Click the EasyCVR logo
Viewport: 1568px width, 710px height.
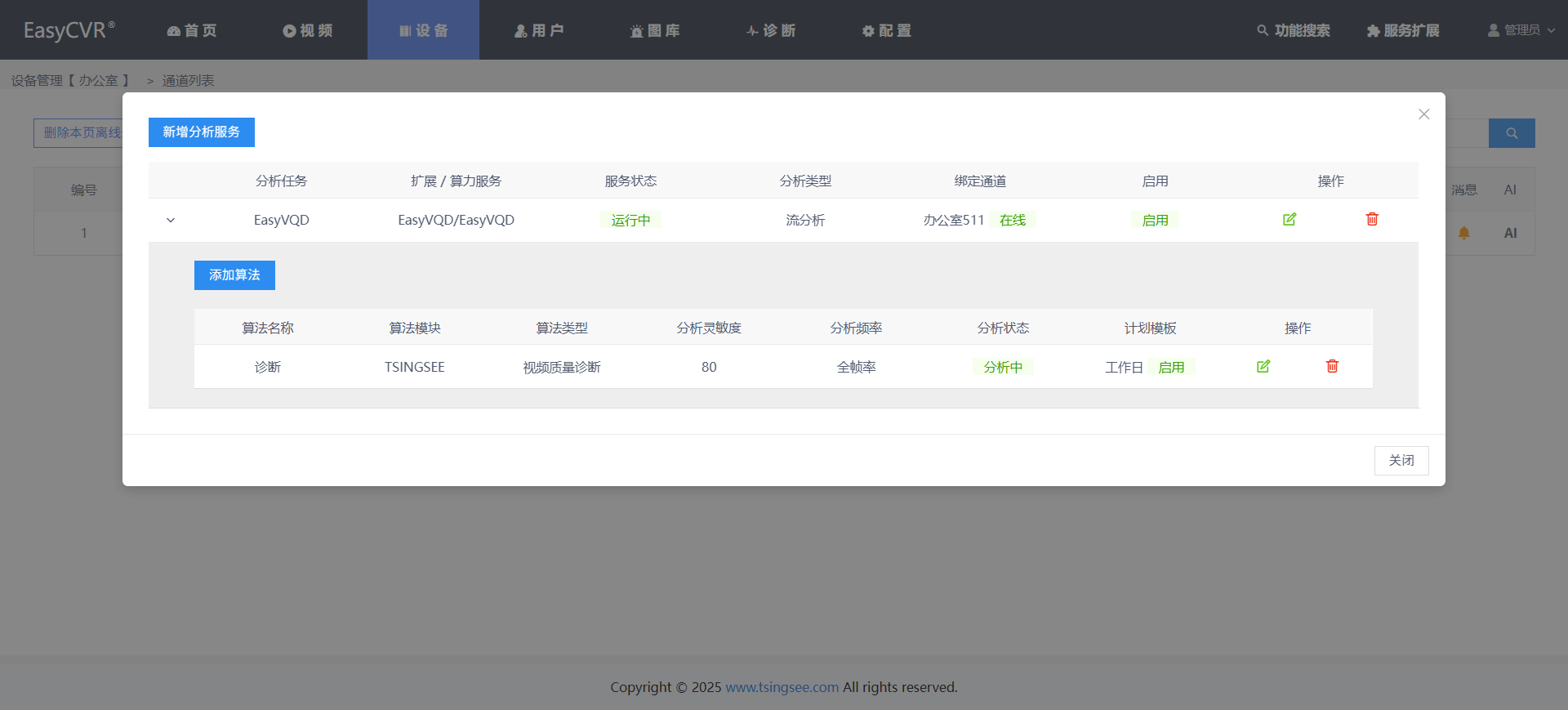tap(69, 30)
